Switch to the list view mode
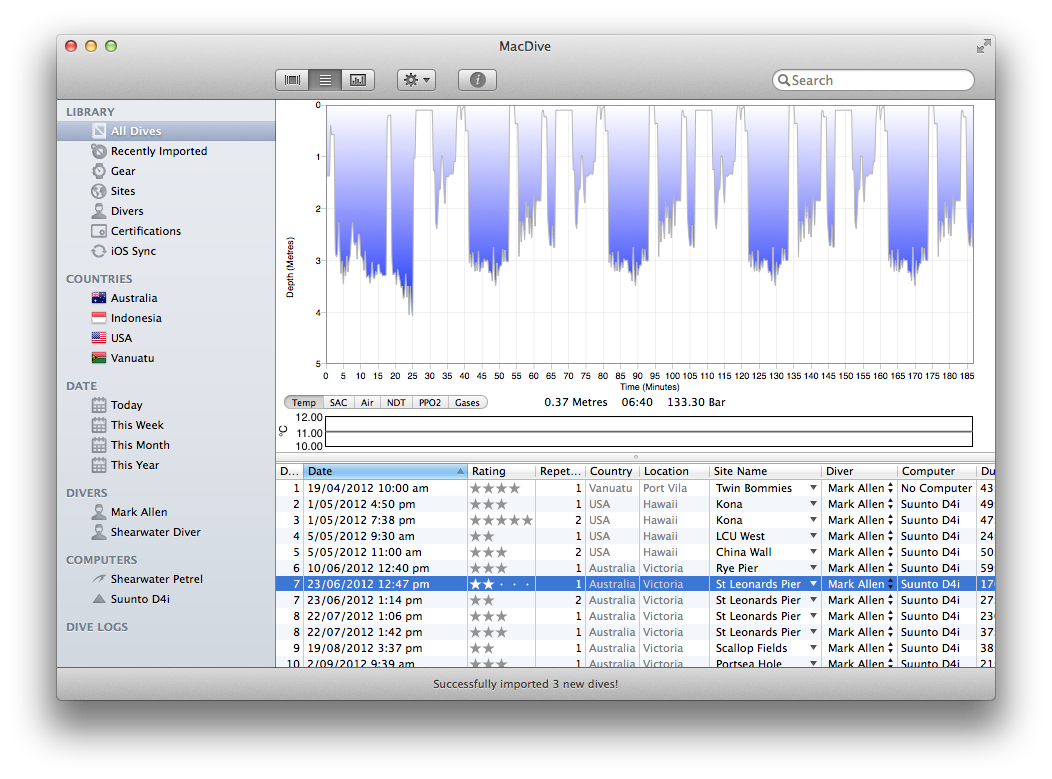The width and height of the screenshot is (1052, 779). pos(325,80)
